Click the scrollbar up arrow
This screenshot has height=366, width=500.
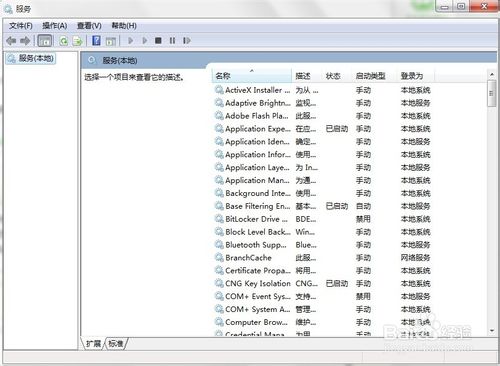pyautogui.click(x=492, y=74)
